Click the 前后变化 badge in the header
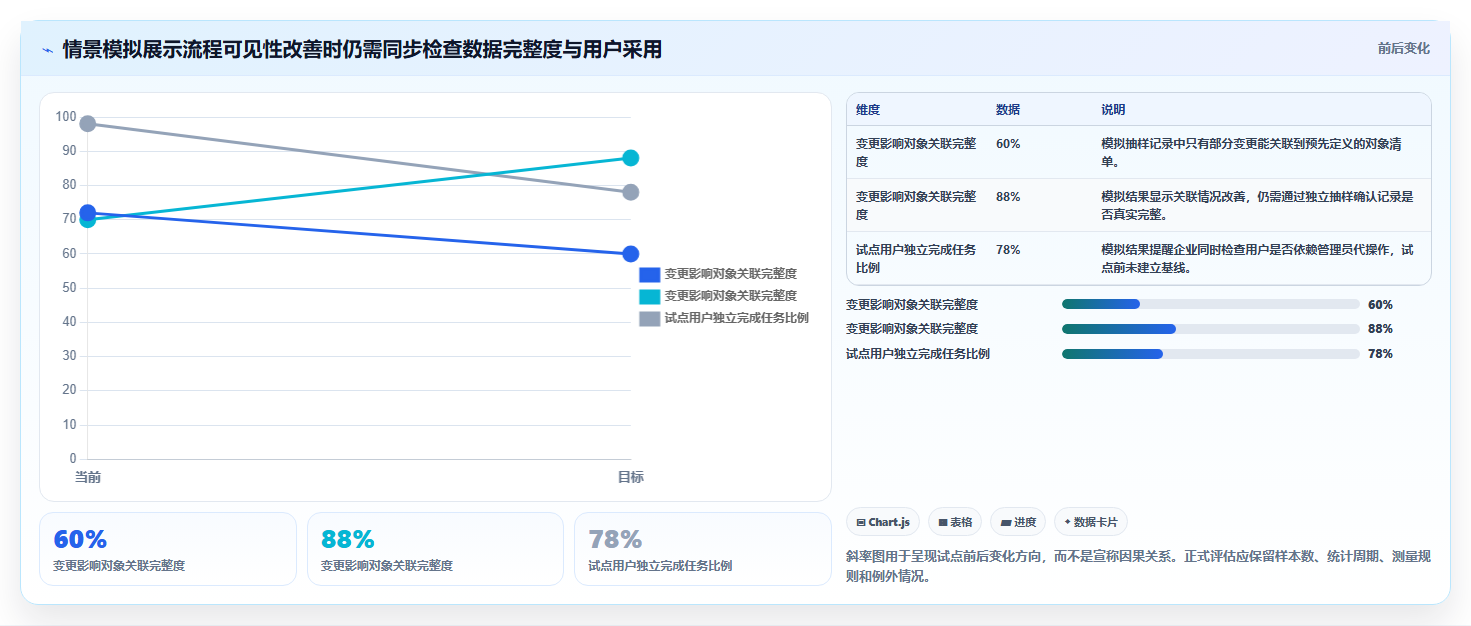The height and width of the screenshot is (626, 1471). [1403, 48]
